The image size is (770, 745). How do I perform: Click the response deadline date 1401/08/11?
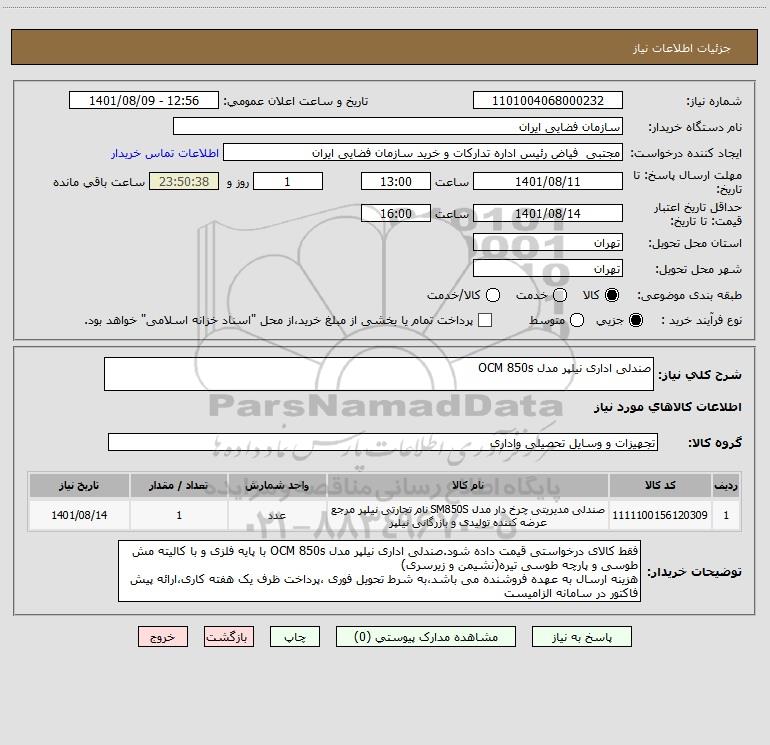coord(548,182)
